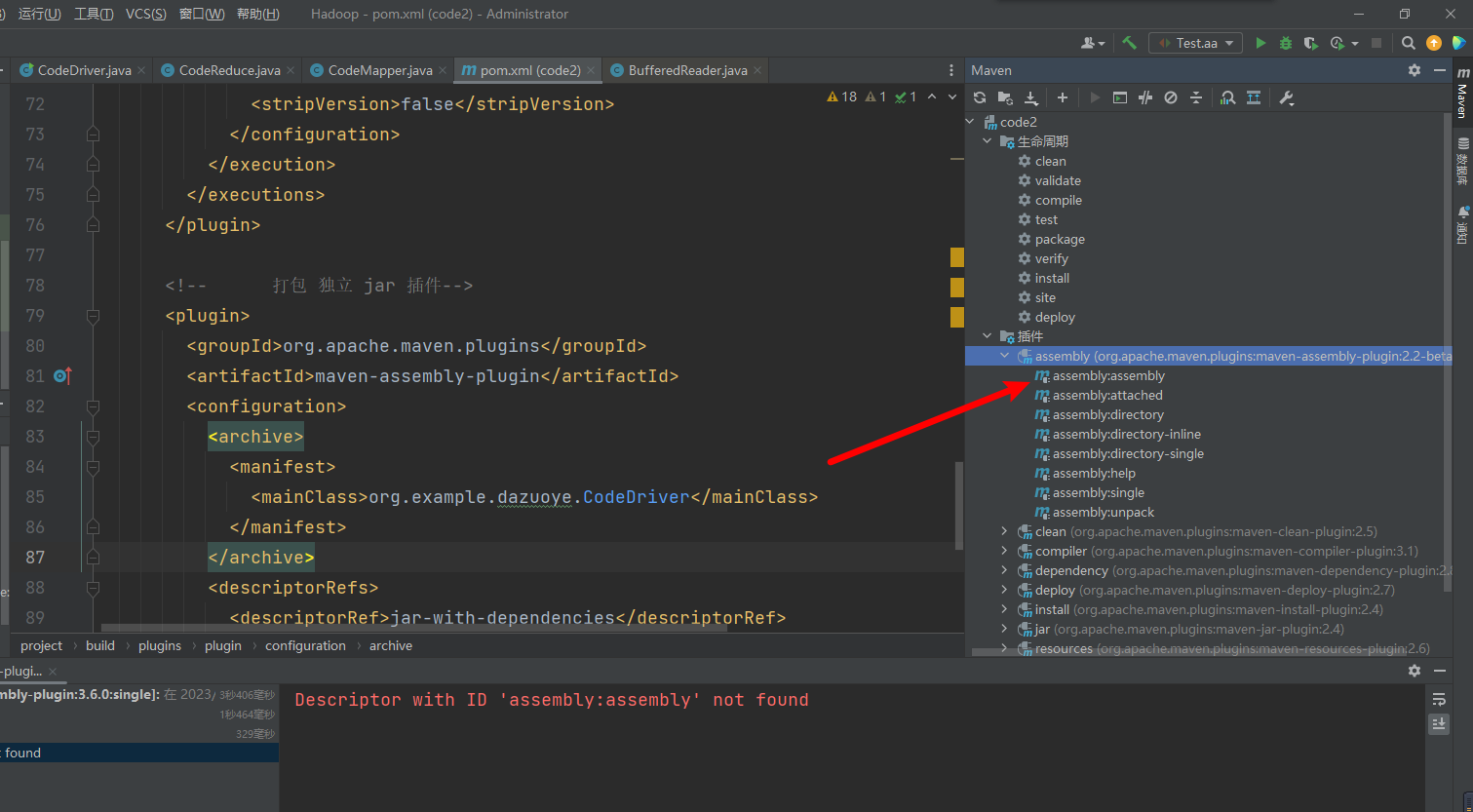The height and width of the screenshot is (812, 1473).
Task: Collapse the assembly plugin node
Action: tap(1005, 356)
